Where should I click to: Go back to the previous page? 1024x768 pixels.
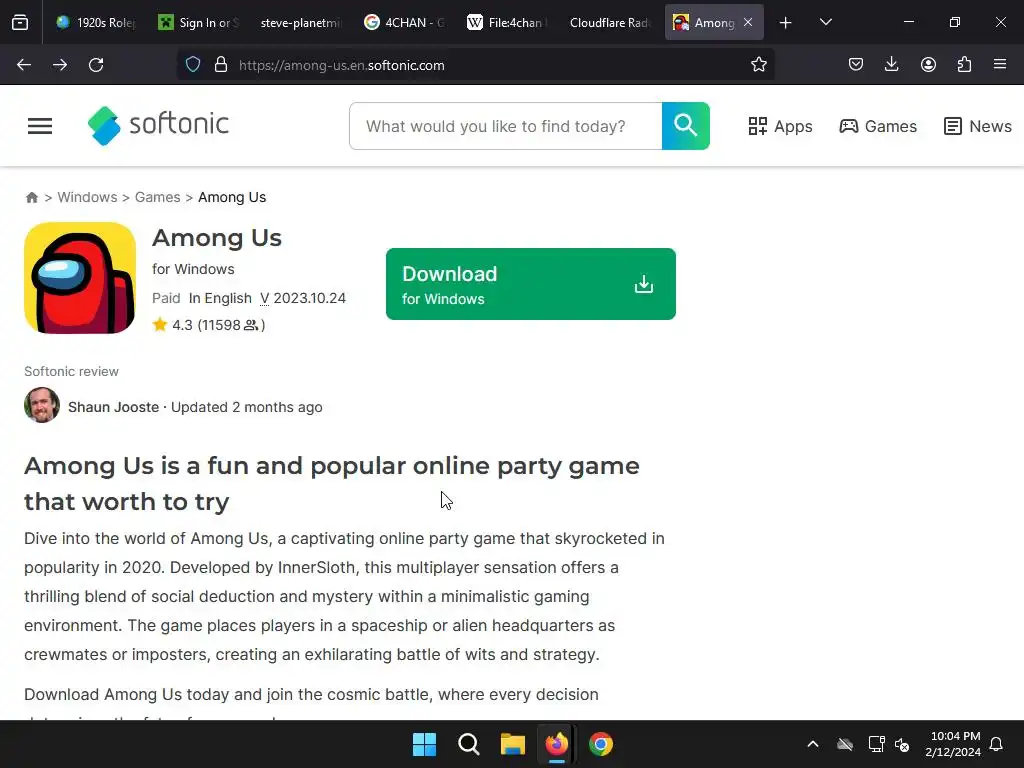point(24,65)
